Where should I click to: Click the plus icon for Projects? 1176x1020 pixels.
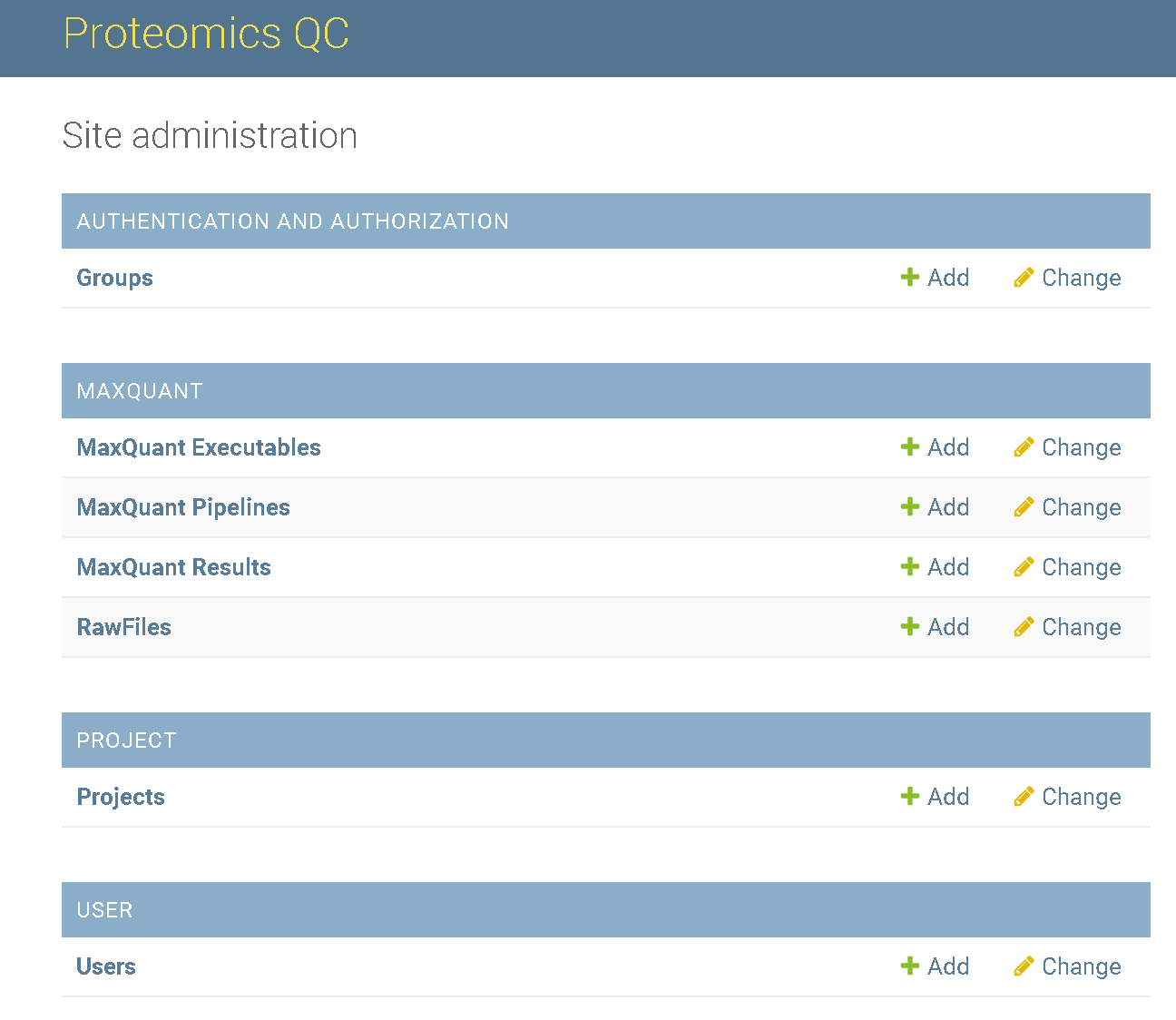point(910,797)
